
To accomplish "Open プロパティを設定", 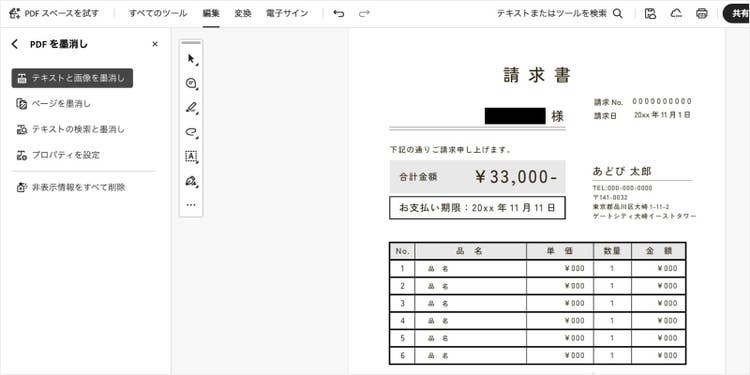I will [x=58, y=155].
